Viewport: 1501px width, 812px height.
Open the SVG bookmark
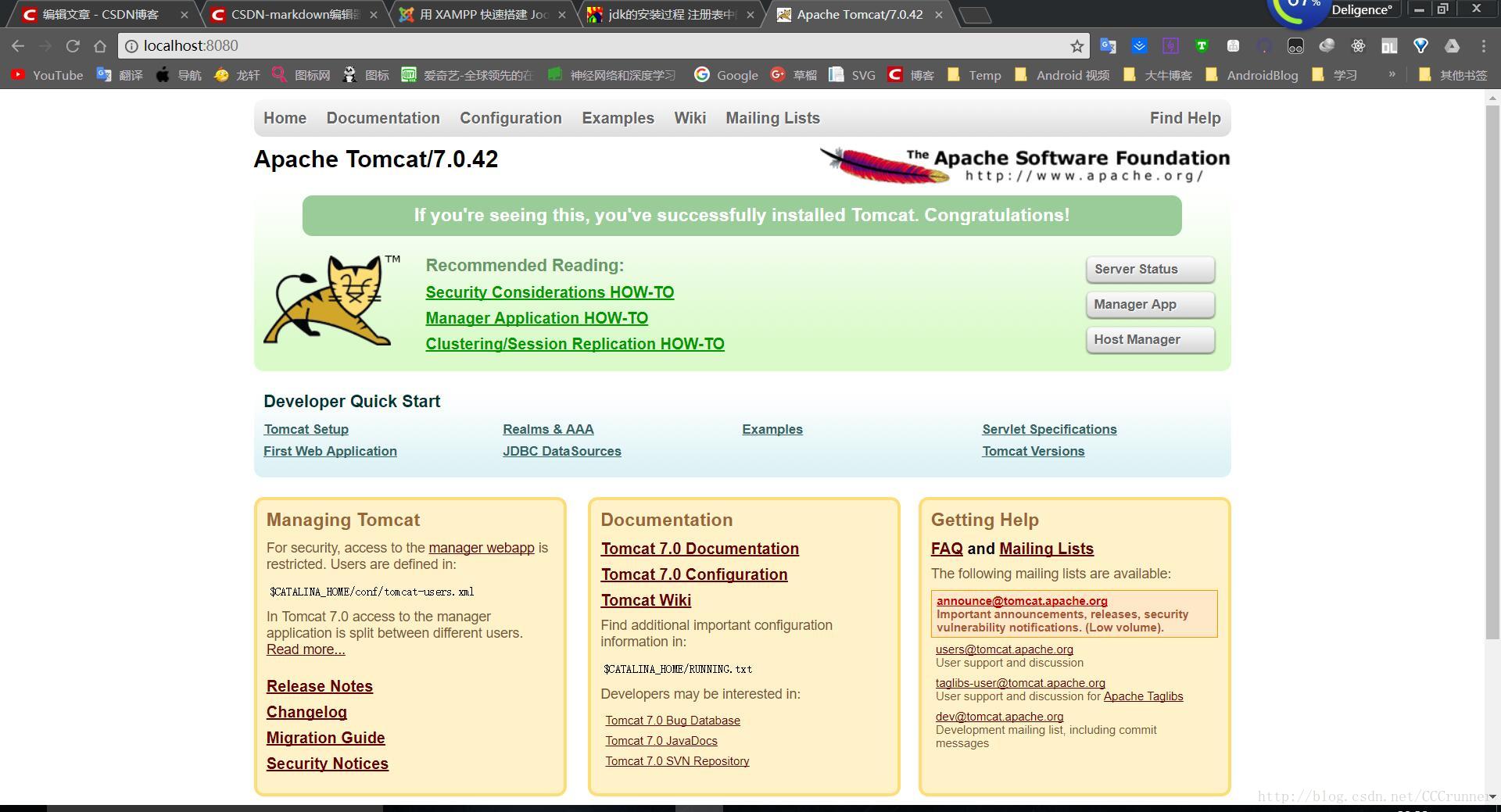tap(852, 75)
